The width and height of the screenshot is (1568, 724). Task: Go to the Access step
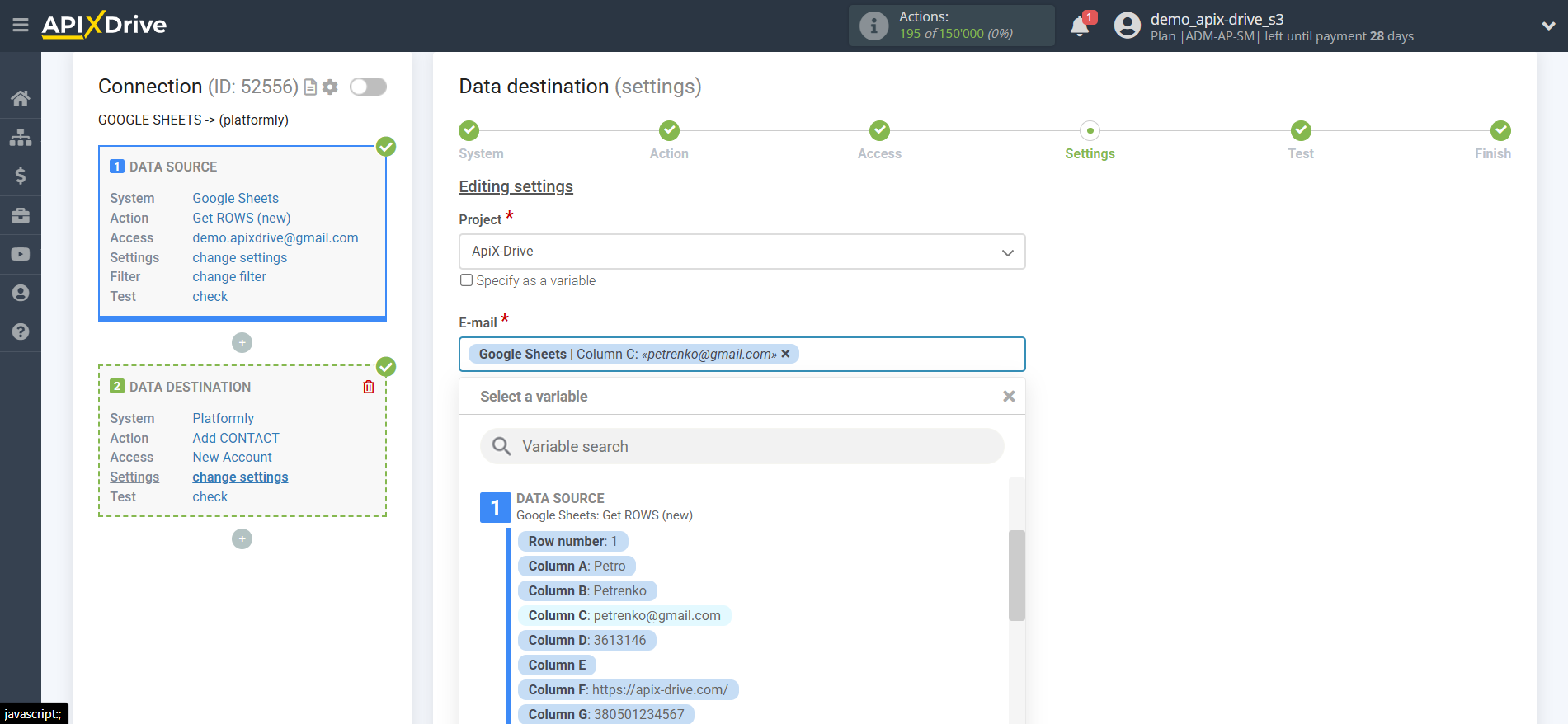(879, 130)
